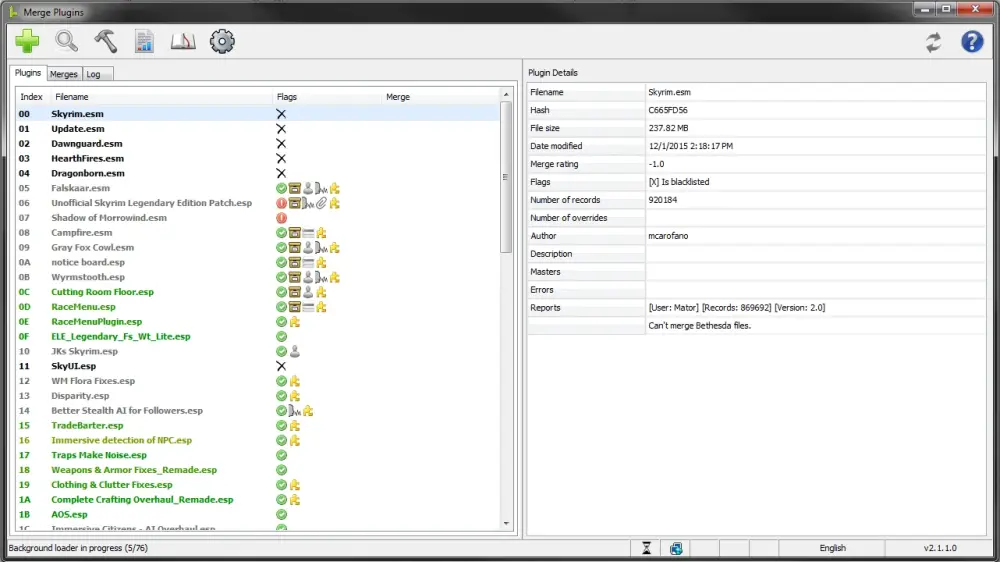Click the version v2.1.1.0 status field
This screenshot has width=1000, height=562.
tap(940, 548)
